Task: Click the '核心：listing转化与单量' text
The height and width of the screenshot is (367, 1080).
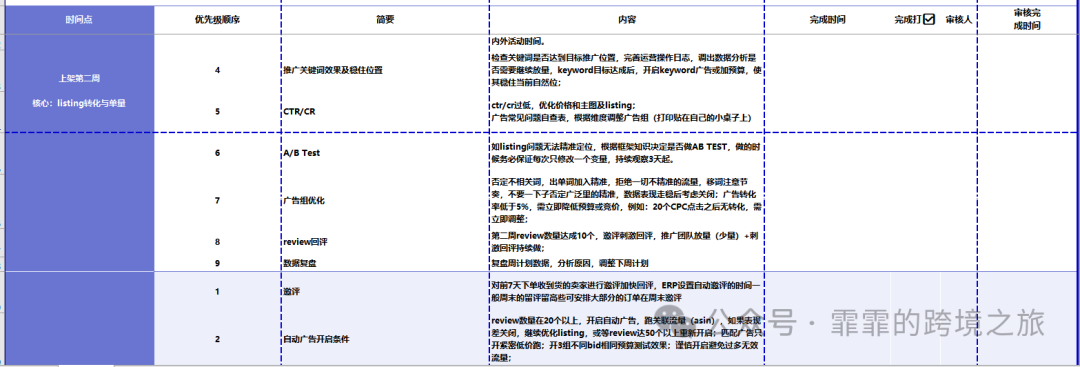Action: click(79, 103)
